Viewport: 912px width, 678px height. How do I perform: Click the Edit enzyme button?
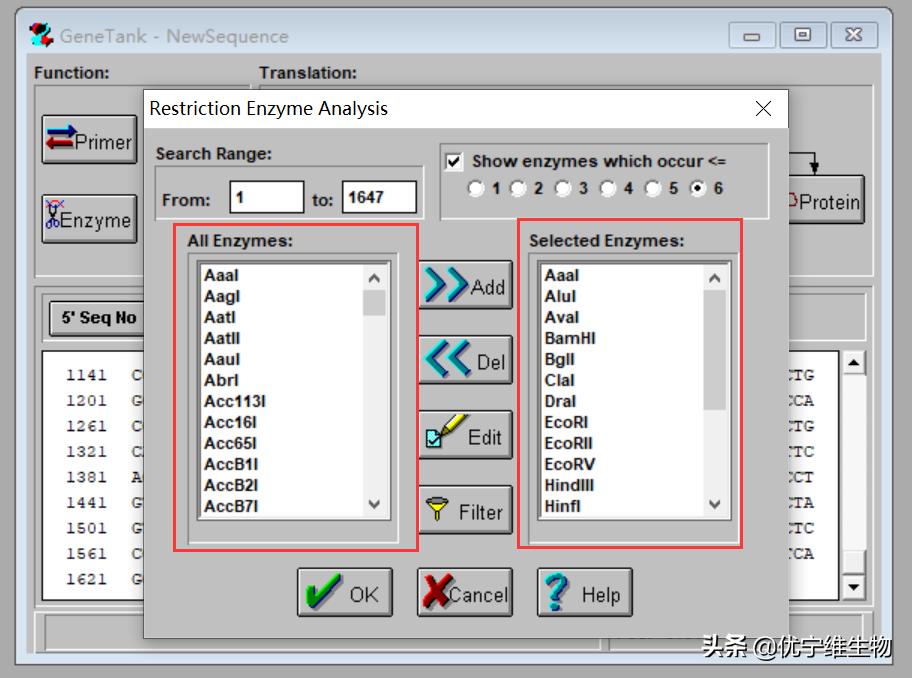pos(465,435)
